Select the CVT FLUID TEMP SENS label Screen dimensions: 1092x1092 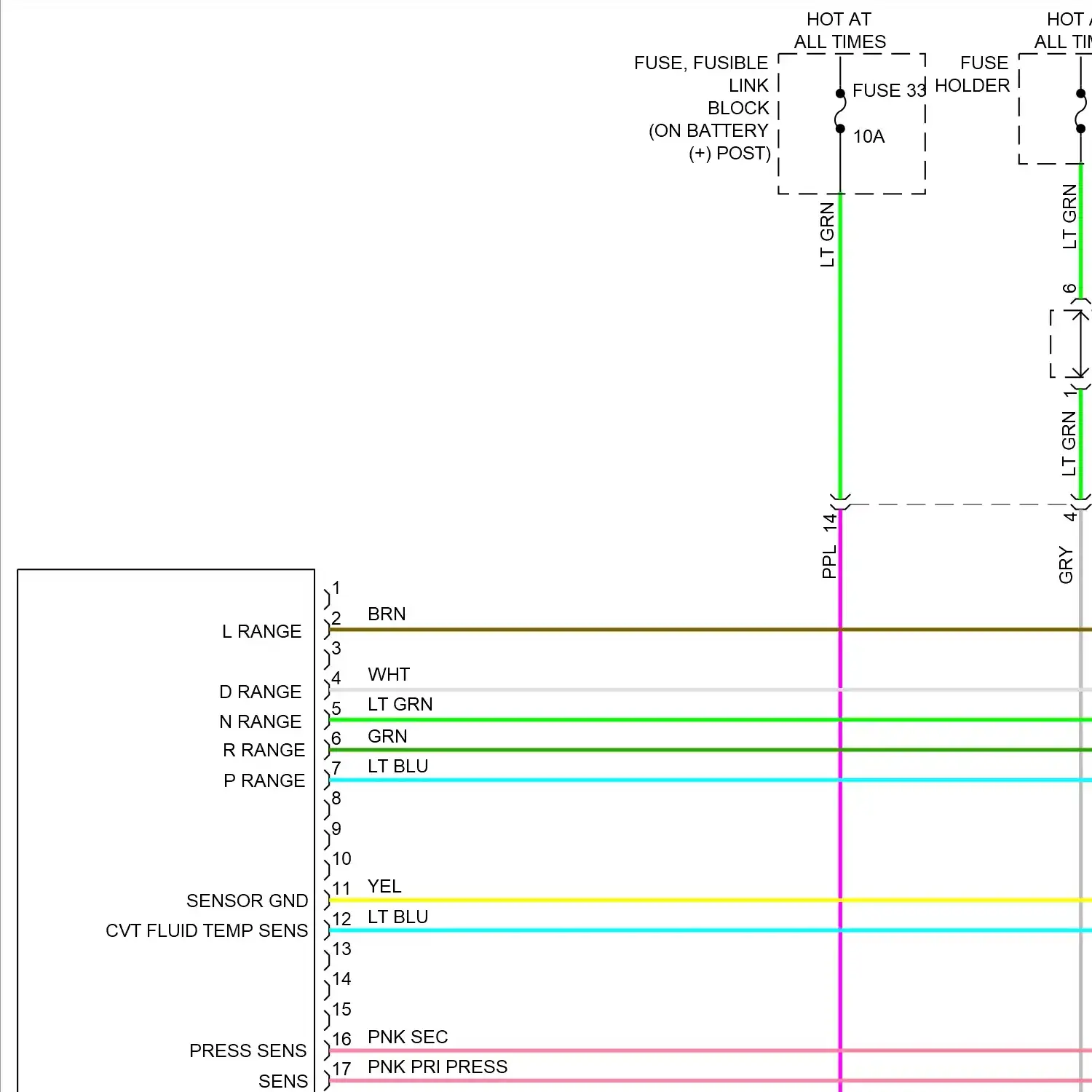tap(207, 930)
